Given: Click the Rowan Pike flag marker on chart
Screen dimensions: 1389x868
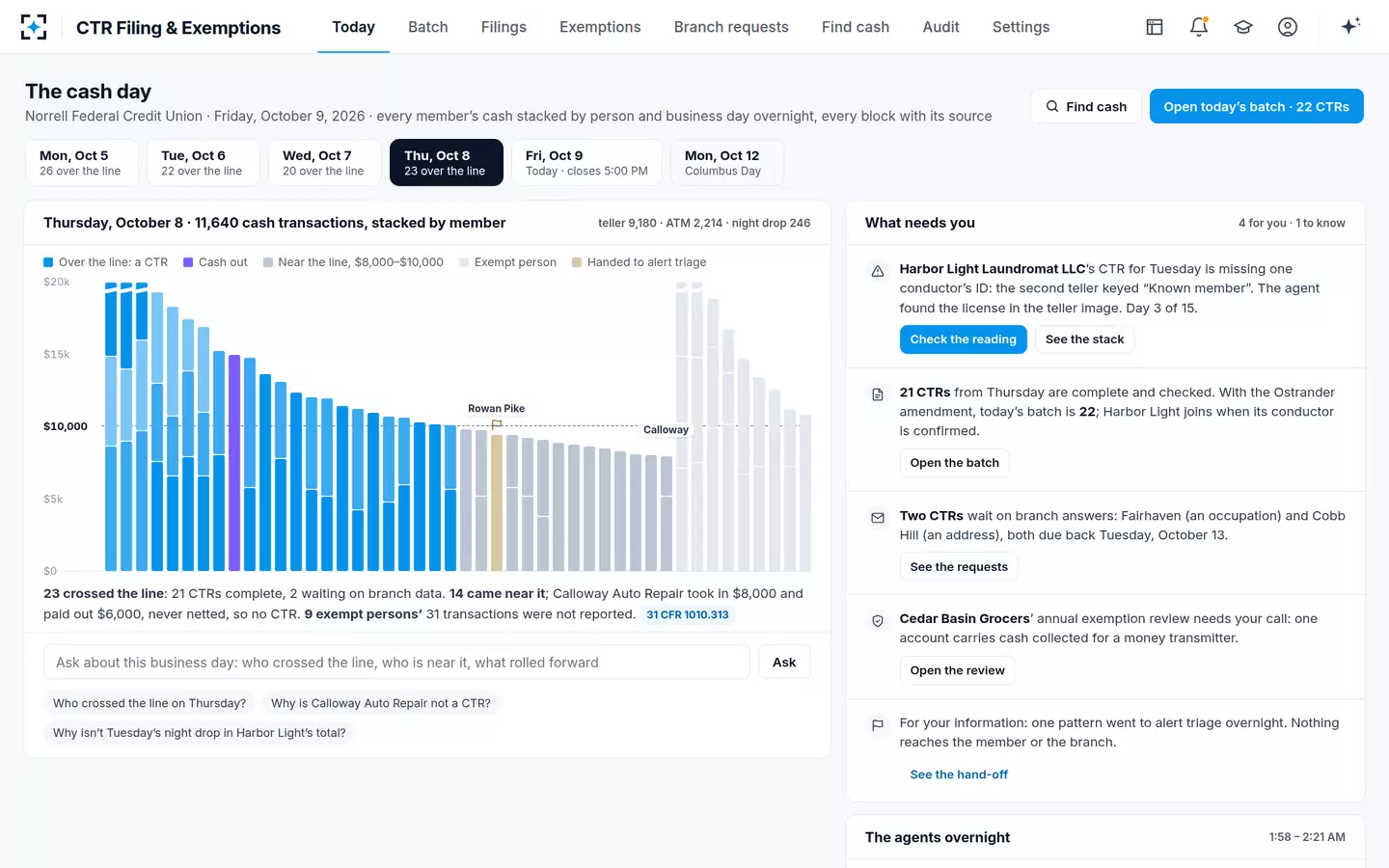Looking at the screenshot, I should 497,424.
